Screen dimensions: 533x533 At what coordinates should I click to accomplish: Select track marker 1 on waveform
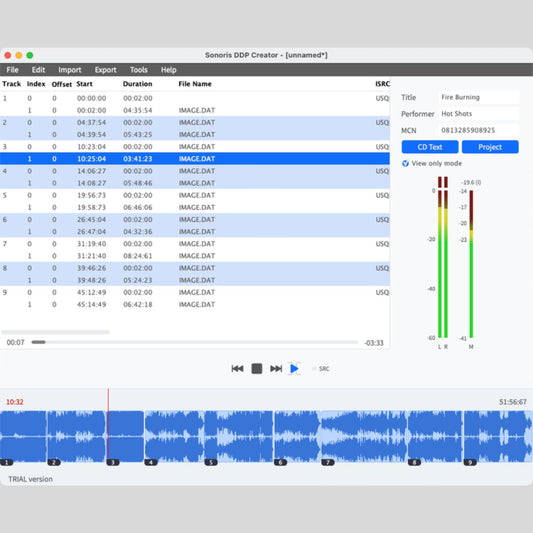coord(7,462)
